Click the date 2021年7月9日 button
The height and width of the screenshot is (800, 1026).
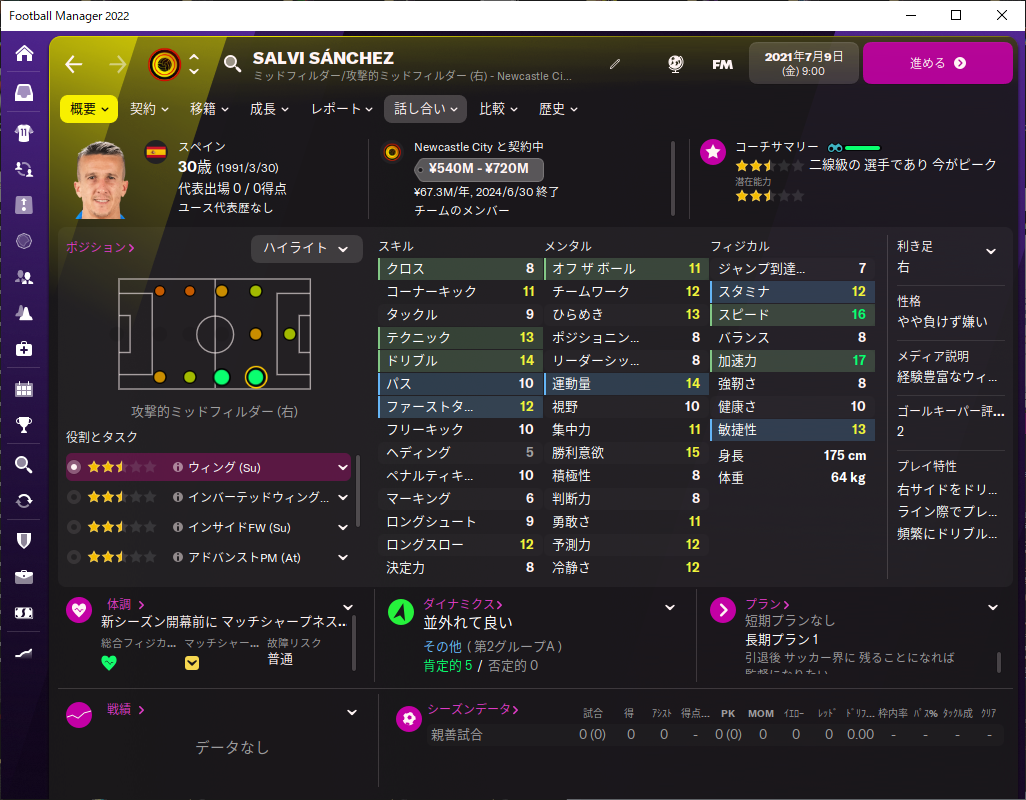point(804,63)
